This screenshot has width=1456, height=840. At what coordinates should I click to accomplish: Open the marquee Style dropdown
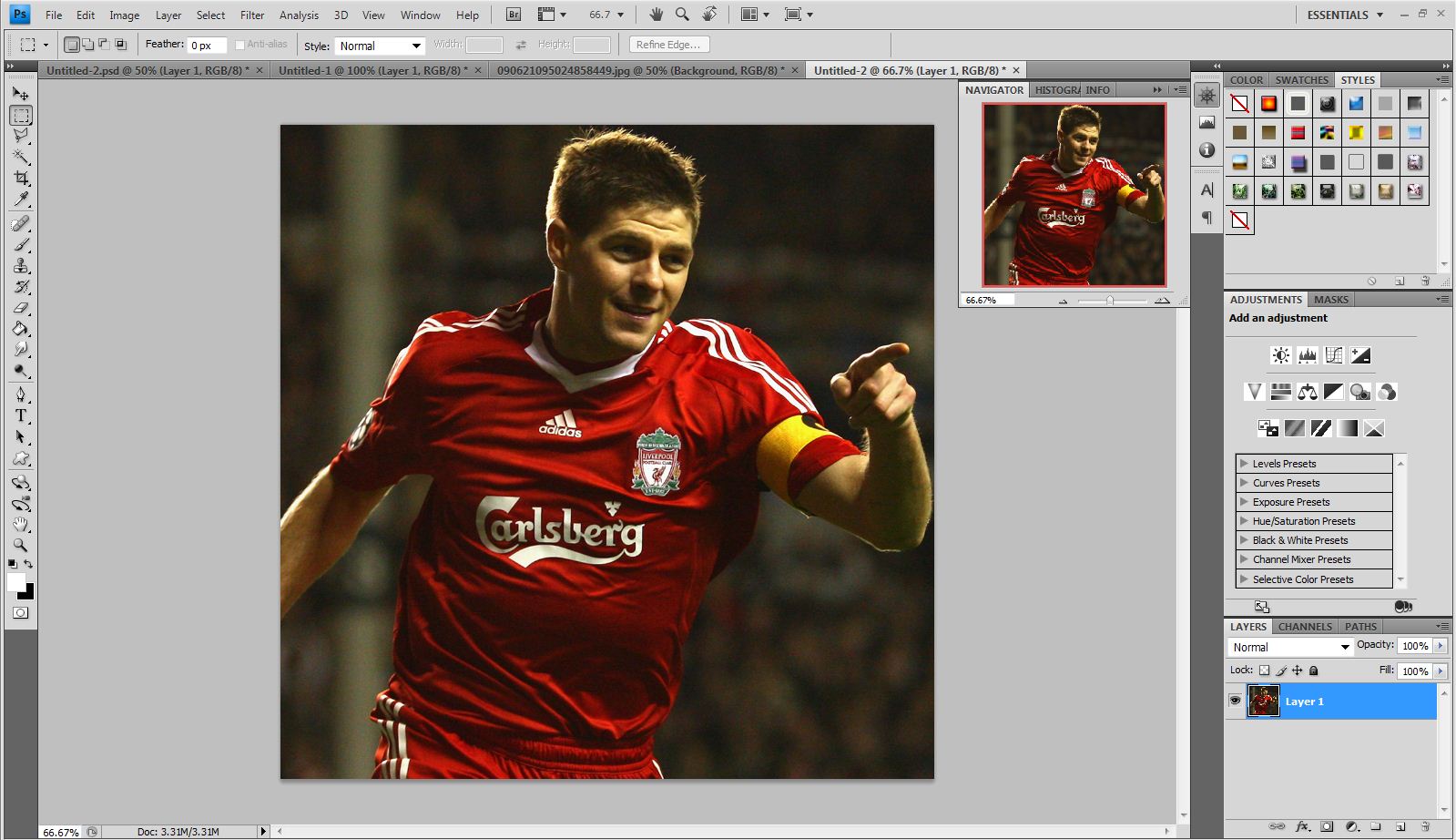point(380,46)
